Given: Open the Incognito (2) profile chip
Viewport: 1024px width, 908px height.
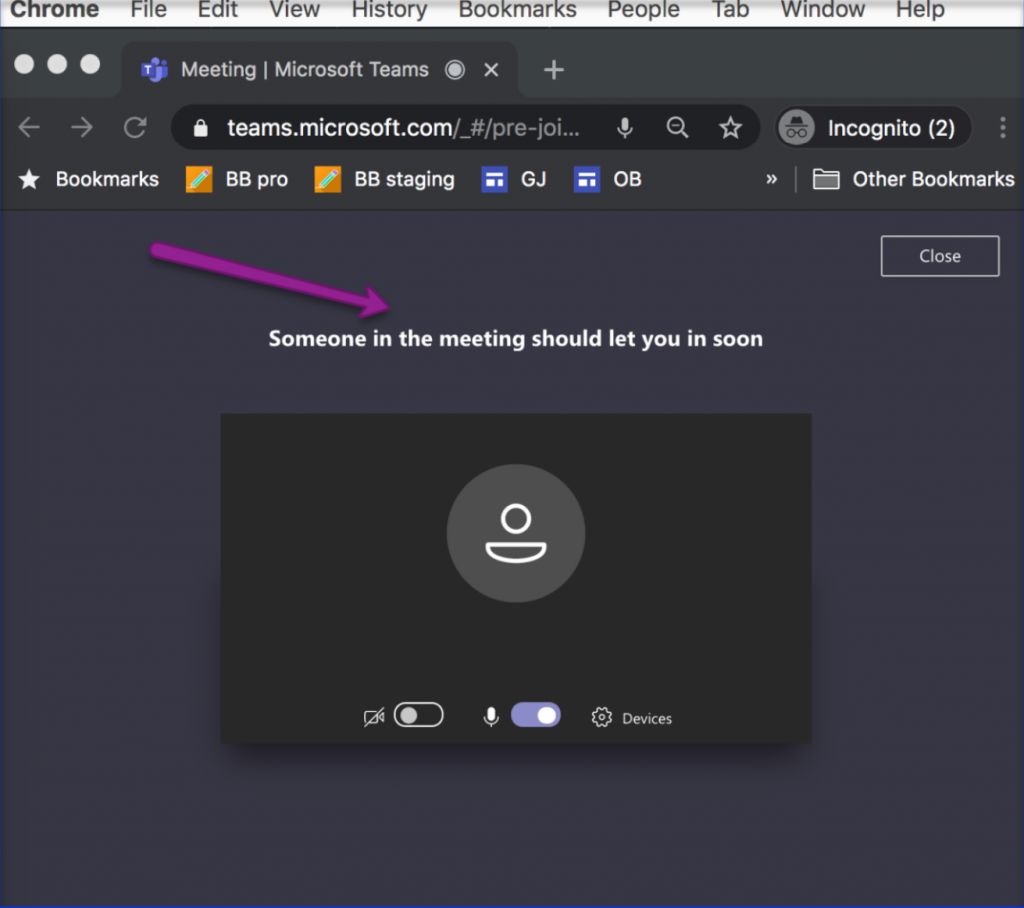Looking at the screenshot, I should (874, 127).
